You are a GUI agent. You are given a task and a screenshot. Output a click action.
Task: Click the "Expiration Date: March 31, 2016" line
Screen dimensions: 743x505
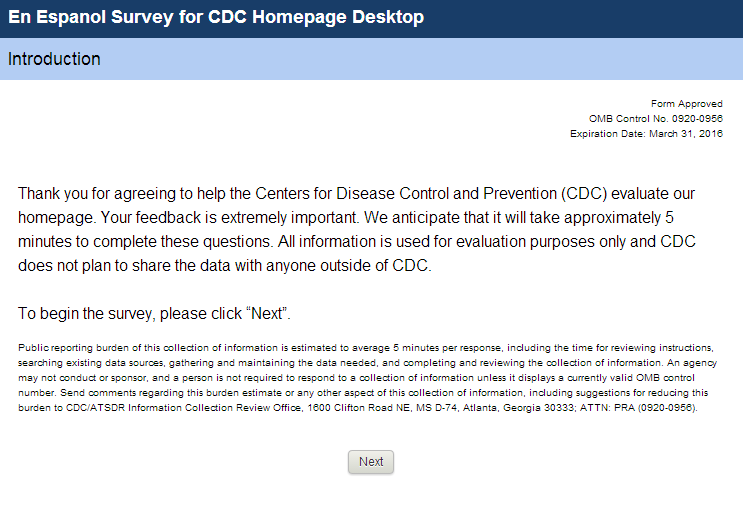click(646, 133)
